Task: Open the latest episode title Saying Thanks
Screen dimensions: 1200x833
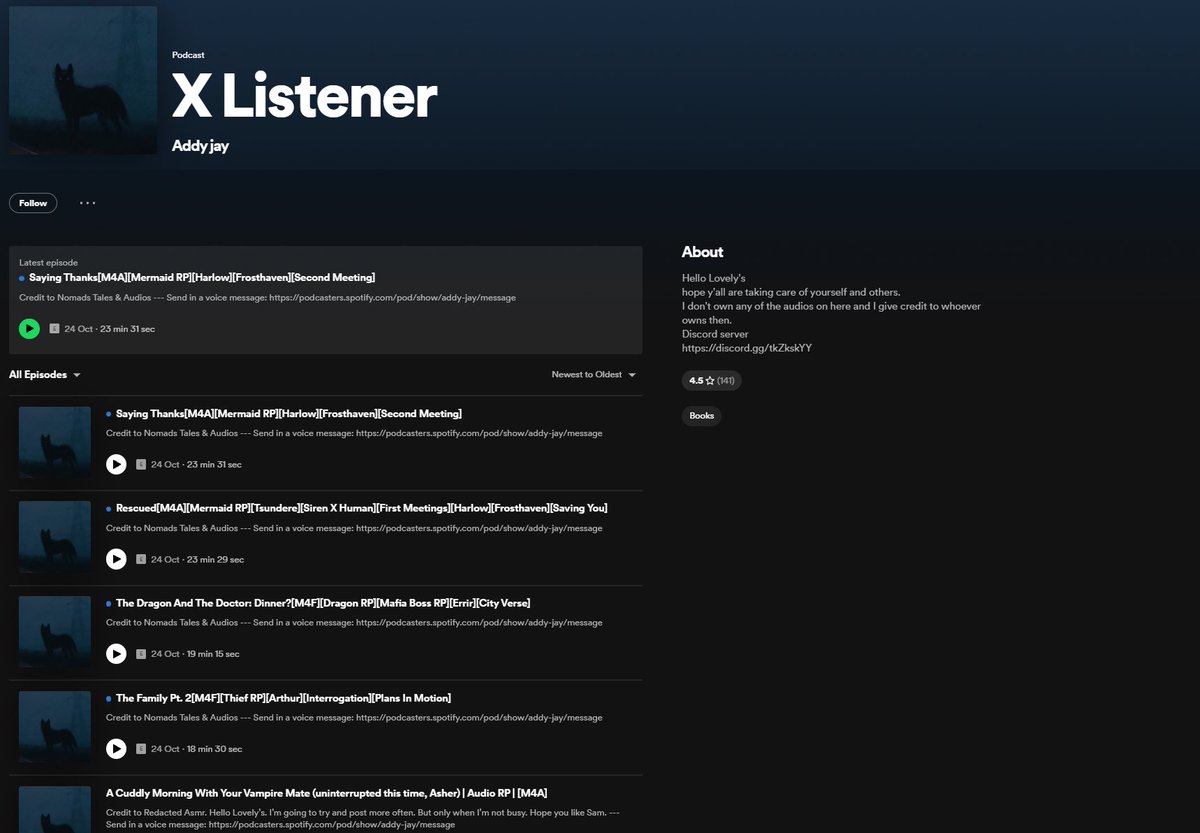Action: [202, 277]
